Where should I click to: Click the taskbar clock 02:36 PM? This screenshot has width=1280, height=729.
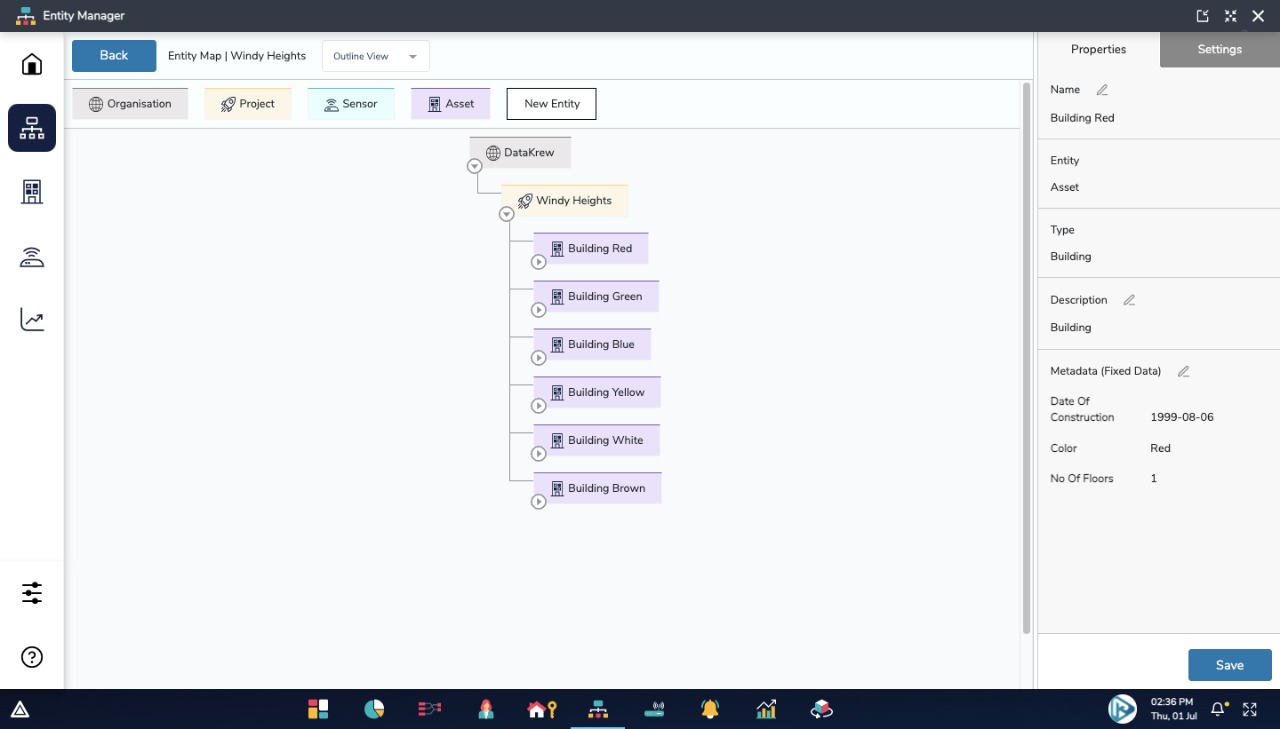(x=1172, y=703)
